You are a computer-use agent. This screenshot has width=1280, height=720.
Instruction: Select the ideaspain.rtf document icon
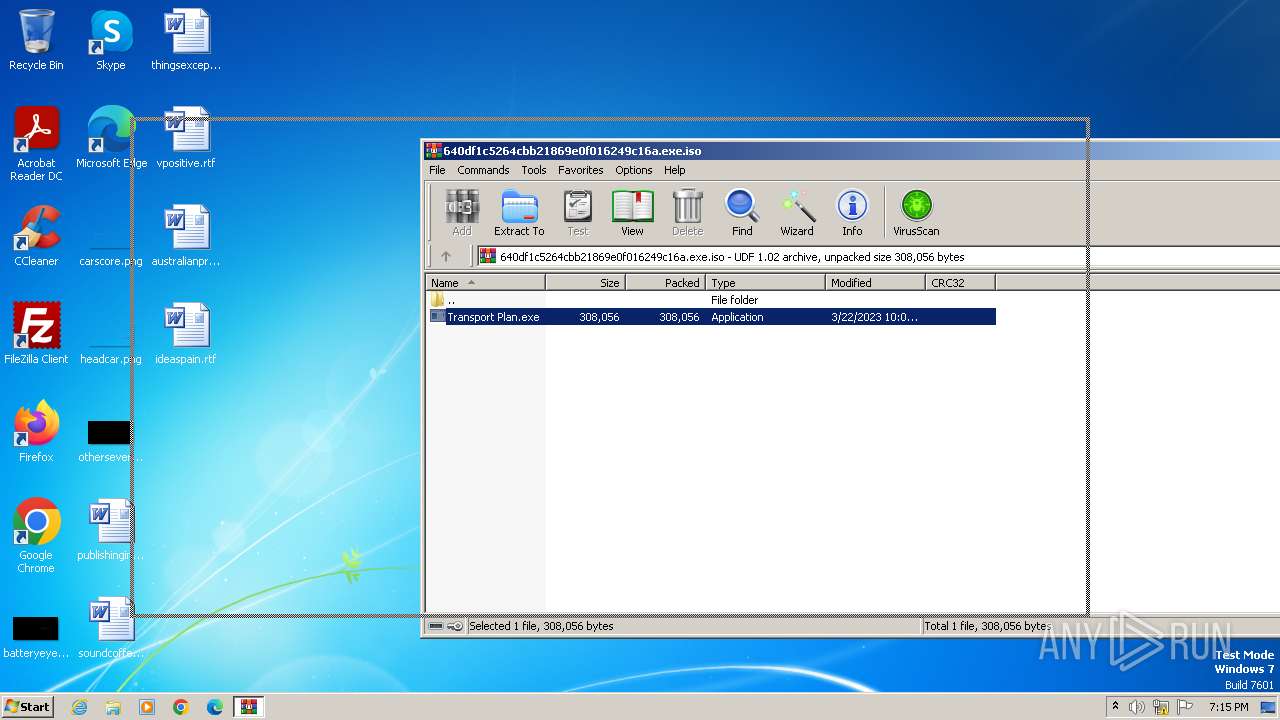(186, 334)
